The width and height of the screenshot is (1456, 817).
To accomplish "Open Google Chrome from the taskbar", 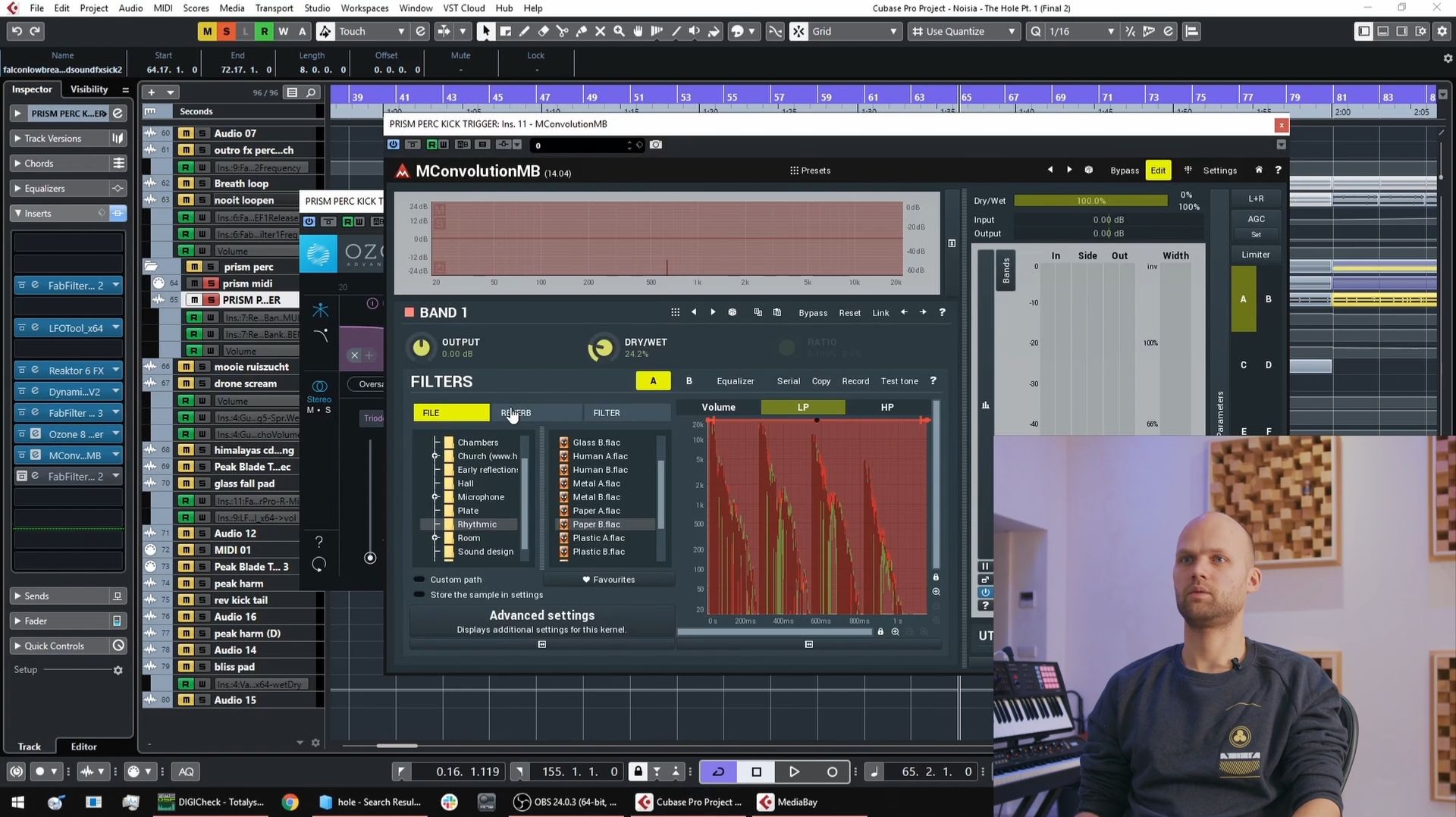I will coord(290,802).
